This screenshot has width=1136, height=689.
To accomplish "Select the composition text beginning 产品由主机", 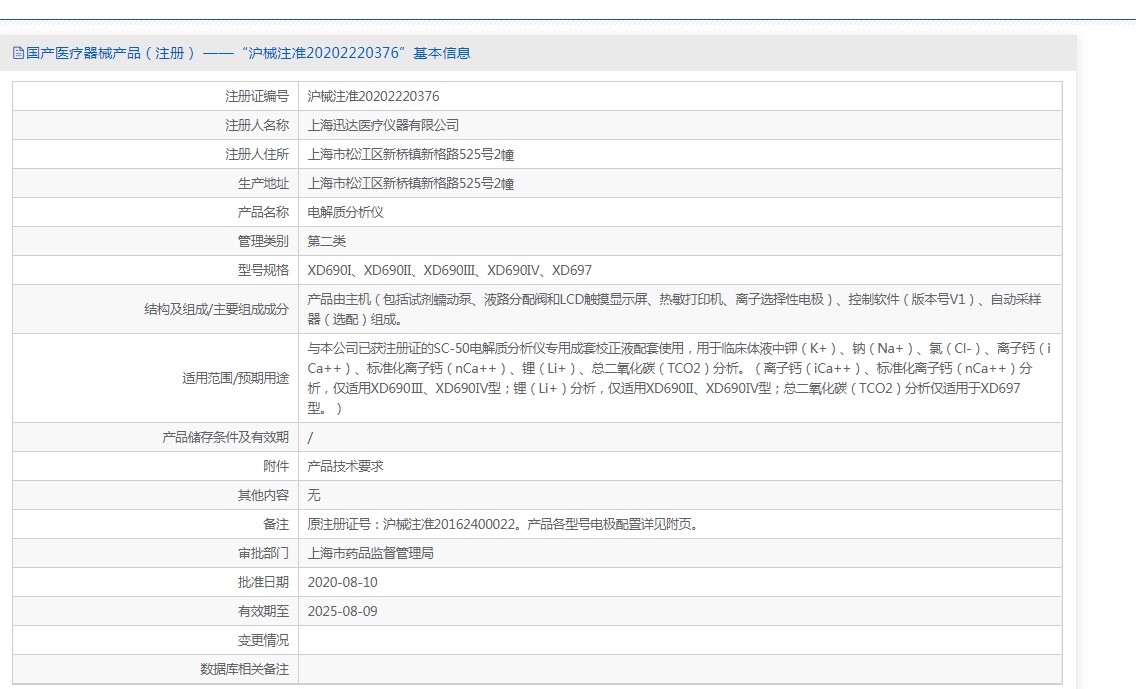I will click(x=674, y=309).
